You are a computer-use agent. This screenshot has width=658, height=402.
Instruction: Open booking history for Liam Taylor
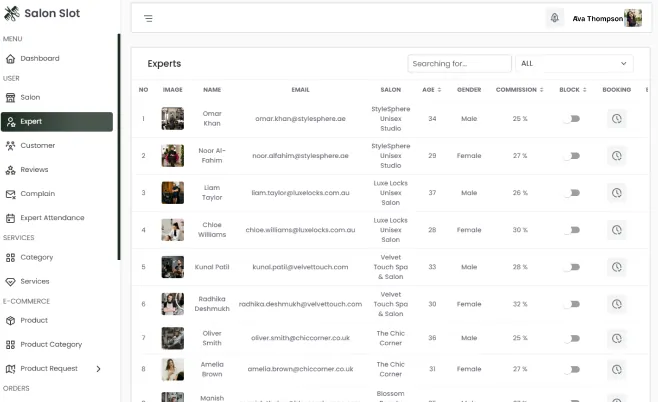coord(616,193)
